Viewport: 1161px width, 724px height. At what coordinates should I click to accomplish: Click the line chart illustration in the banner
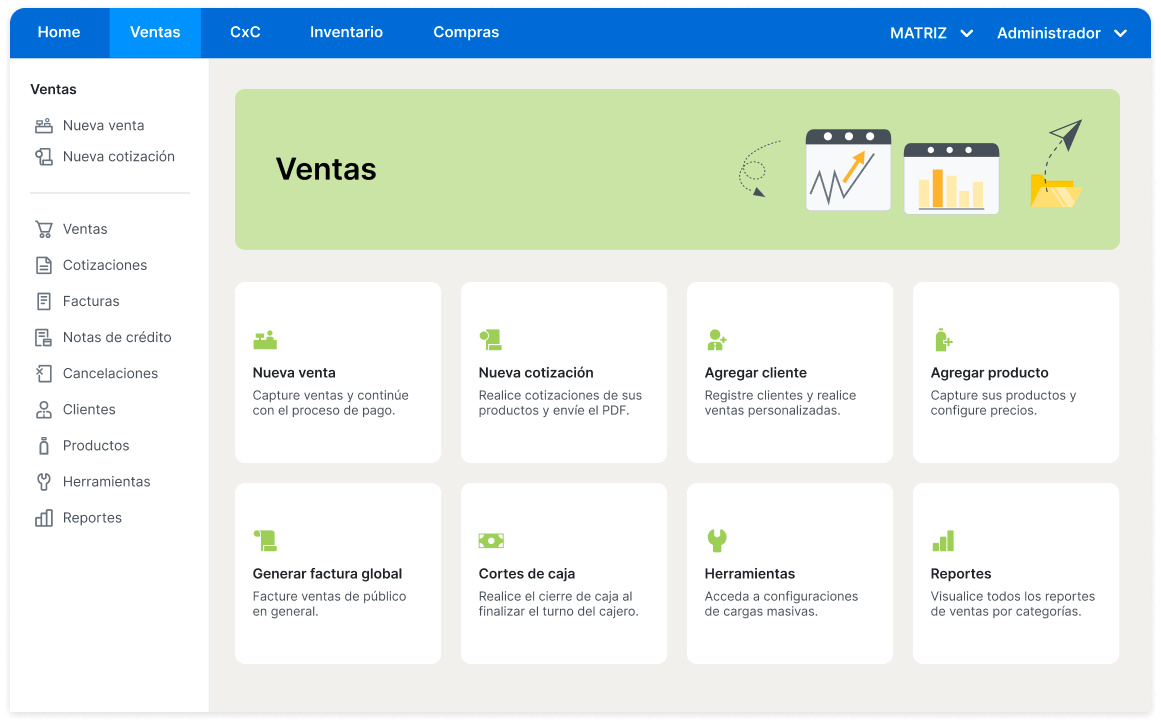(849, 170)
